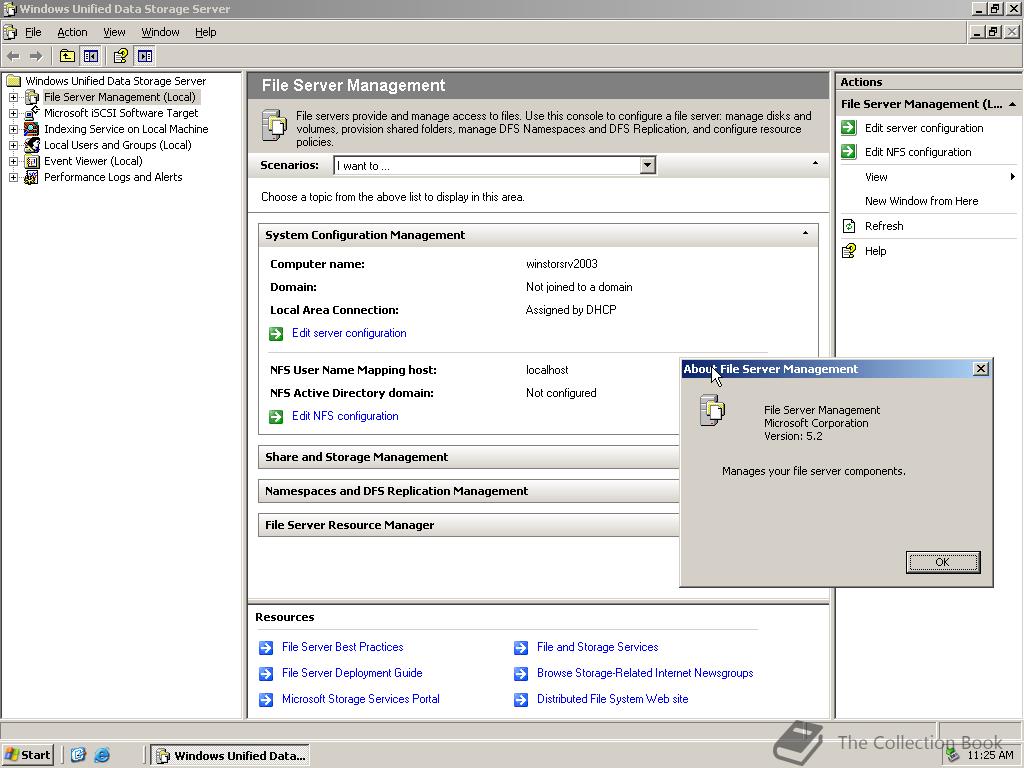Click blue arrow icon for File Server Deployment Guide

pyautogui.click(x=266, y=674)
